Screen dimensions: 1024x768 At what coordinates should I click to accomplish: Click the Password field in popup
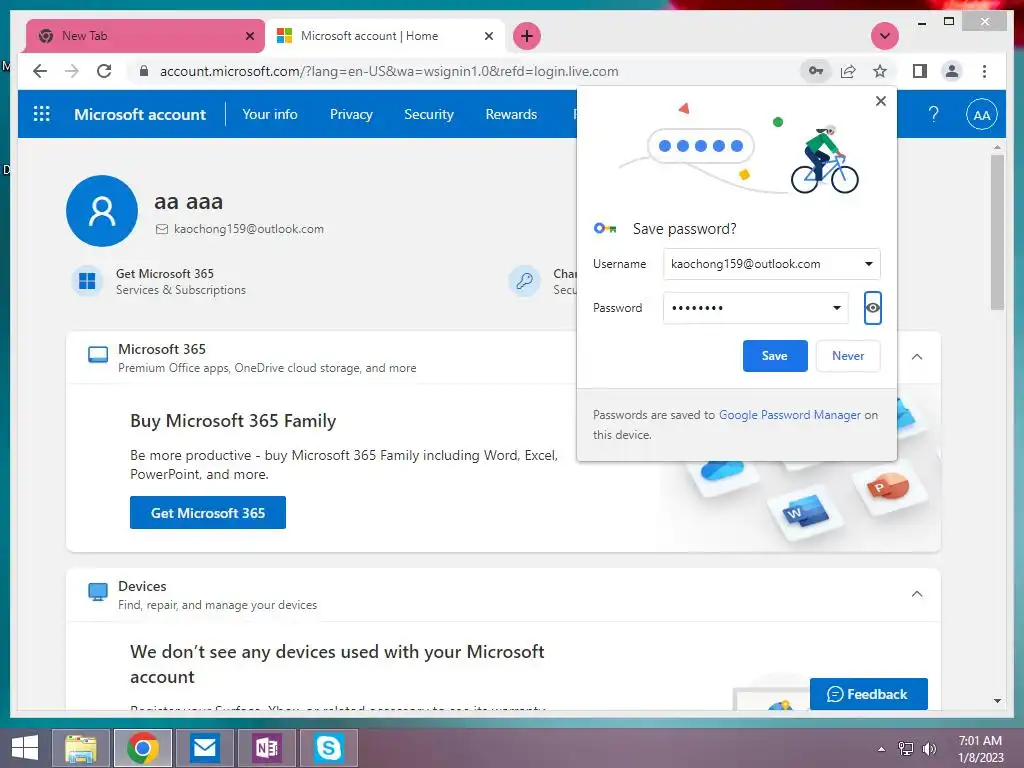point(756,308)
